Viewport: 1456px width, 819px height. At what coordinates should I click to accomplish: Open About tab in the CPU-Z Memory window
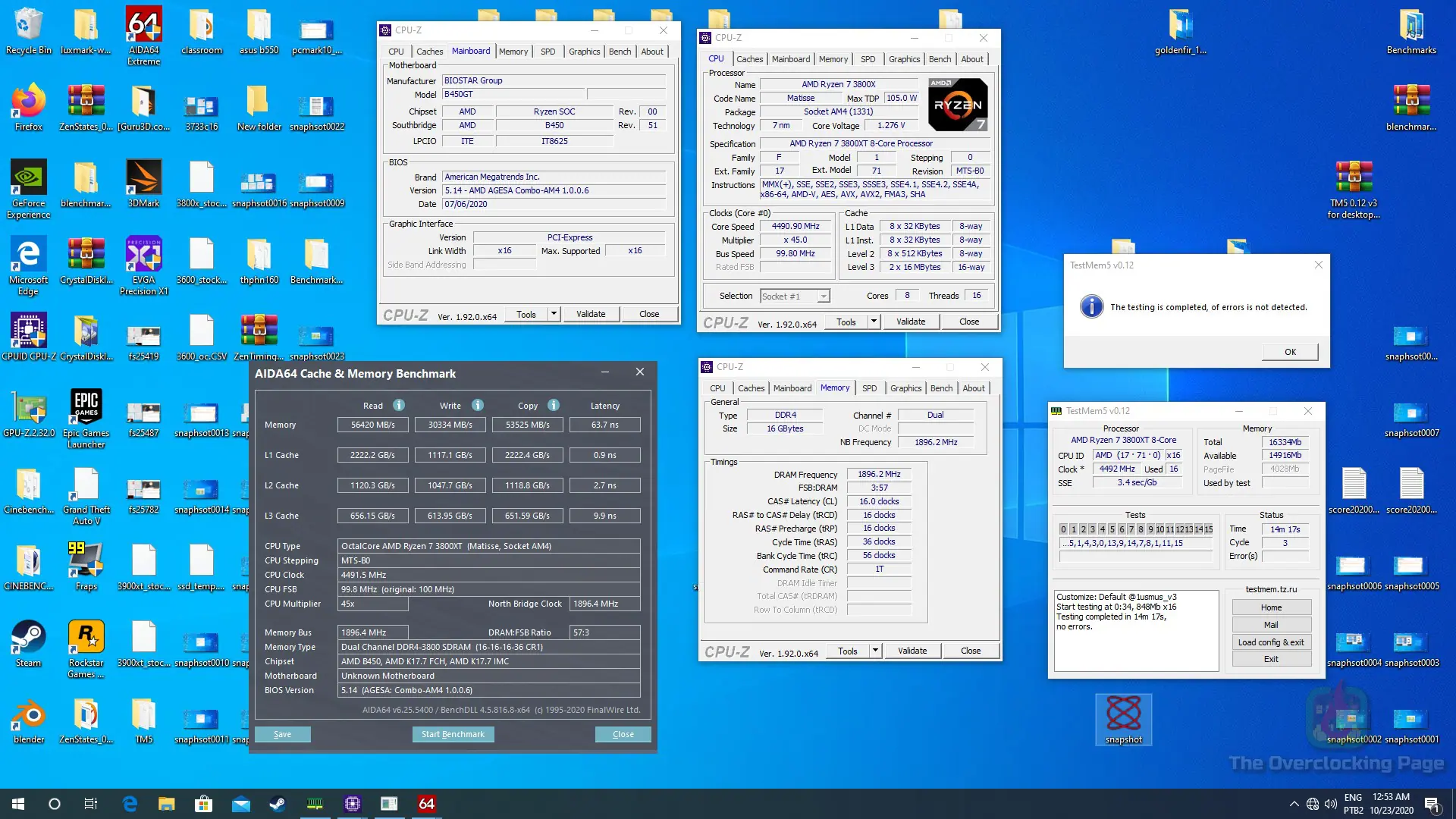tap(974, 388)
